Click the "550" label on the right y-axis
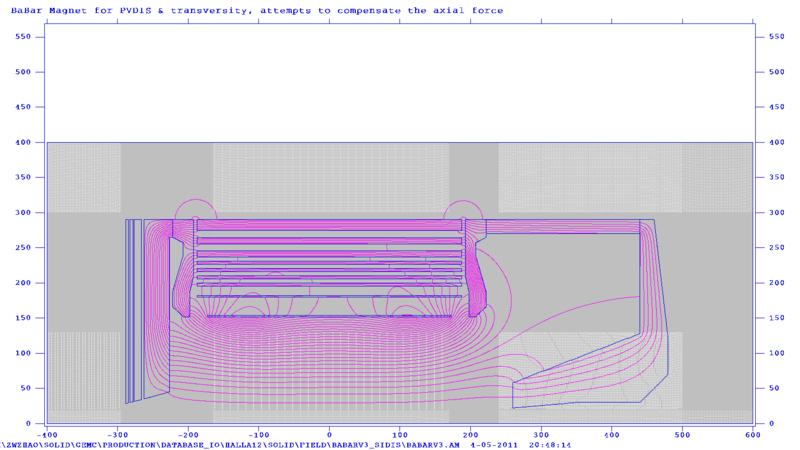The height and width of the screenshot is (450, 800). 777,37
